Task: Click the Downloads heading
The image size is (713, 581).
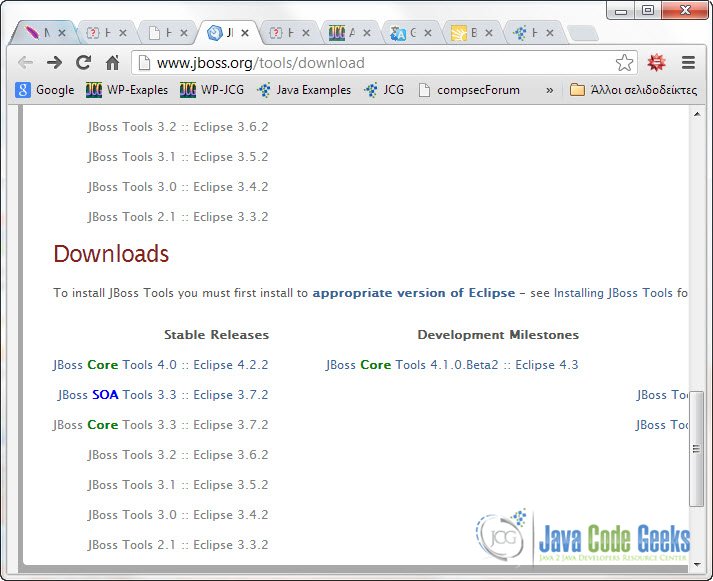Action: click(111, 254)
